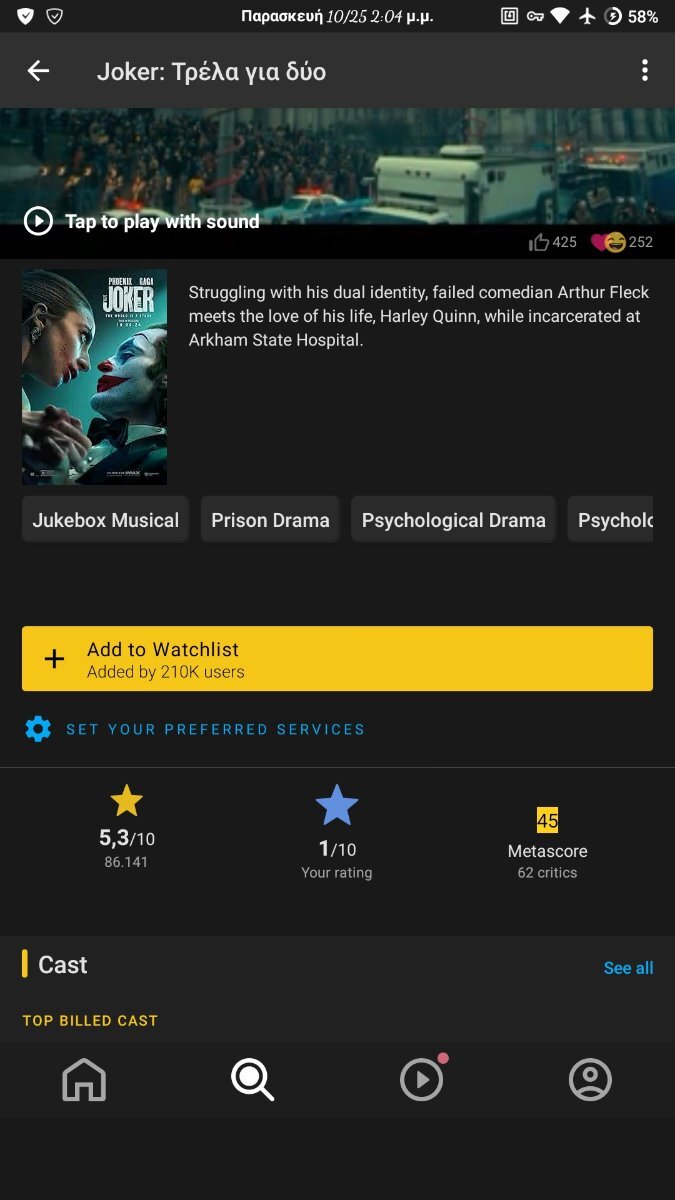Go to the Home tab icon
The width and height of the screenshot is (675, 1200).
pyautogui.click(x=84, y=1080)
